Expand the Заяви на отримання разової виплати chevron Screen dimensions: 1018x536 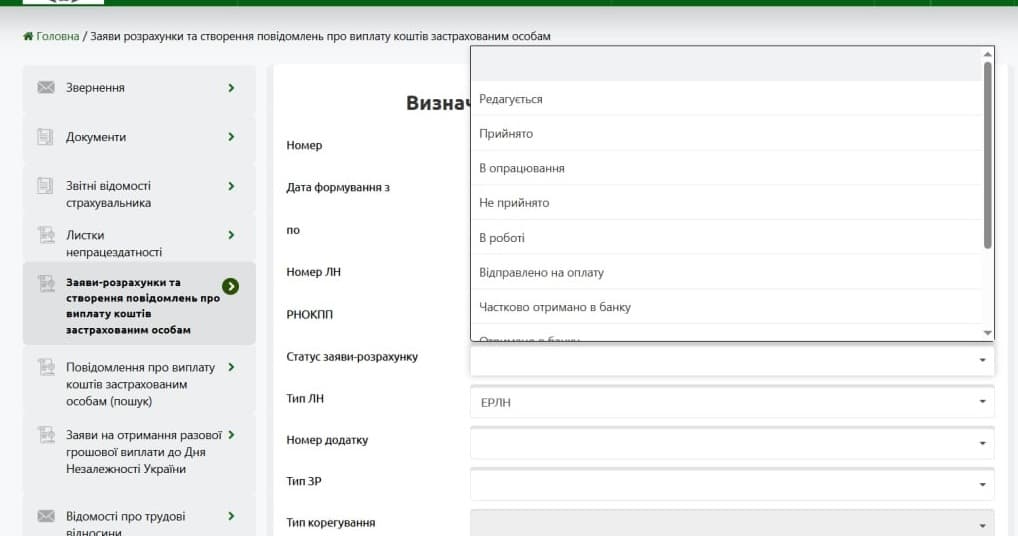point(231,435)
